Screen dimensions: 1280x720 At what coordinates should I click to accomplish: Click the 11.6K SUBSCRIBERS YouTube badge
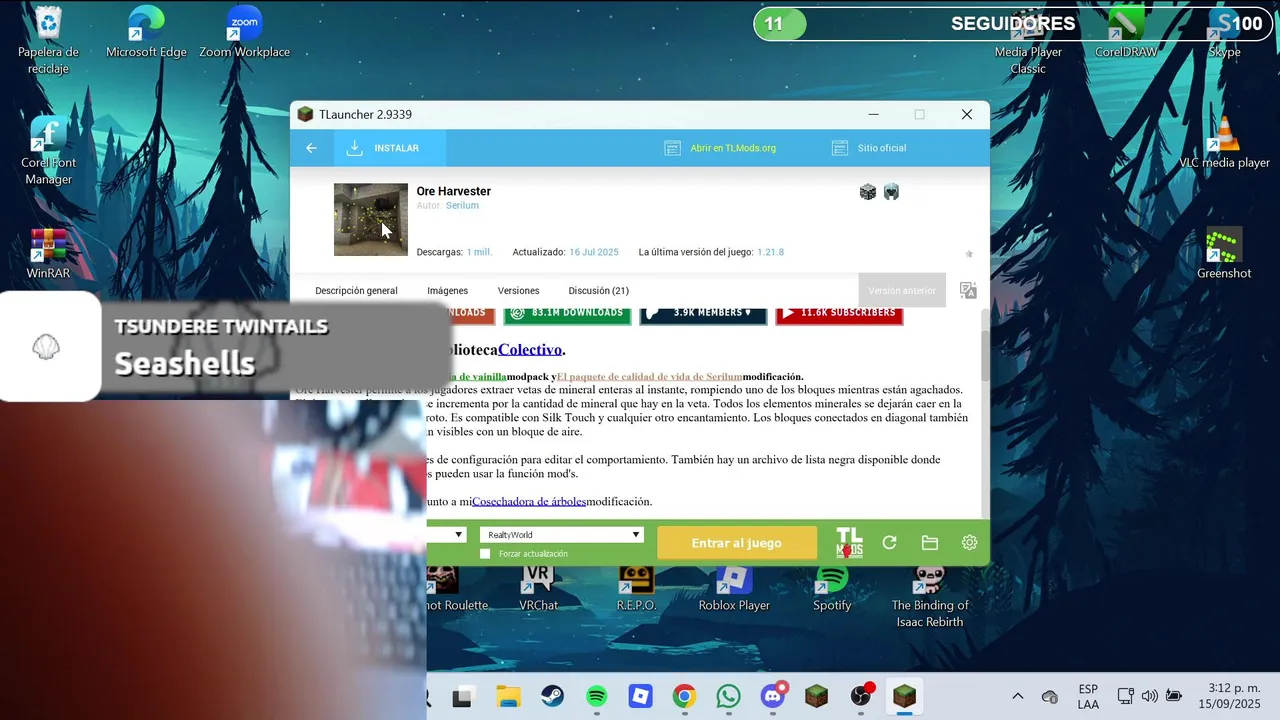point(839,314)
